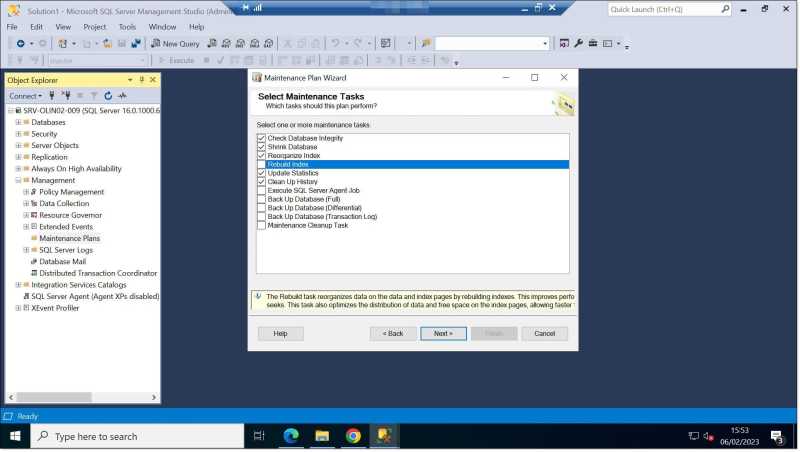Viewport: 800px width, 452px height.
Task: Uncheck Reorganize Index task
Action: 261,156
